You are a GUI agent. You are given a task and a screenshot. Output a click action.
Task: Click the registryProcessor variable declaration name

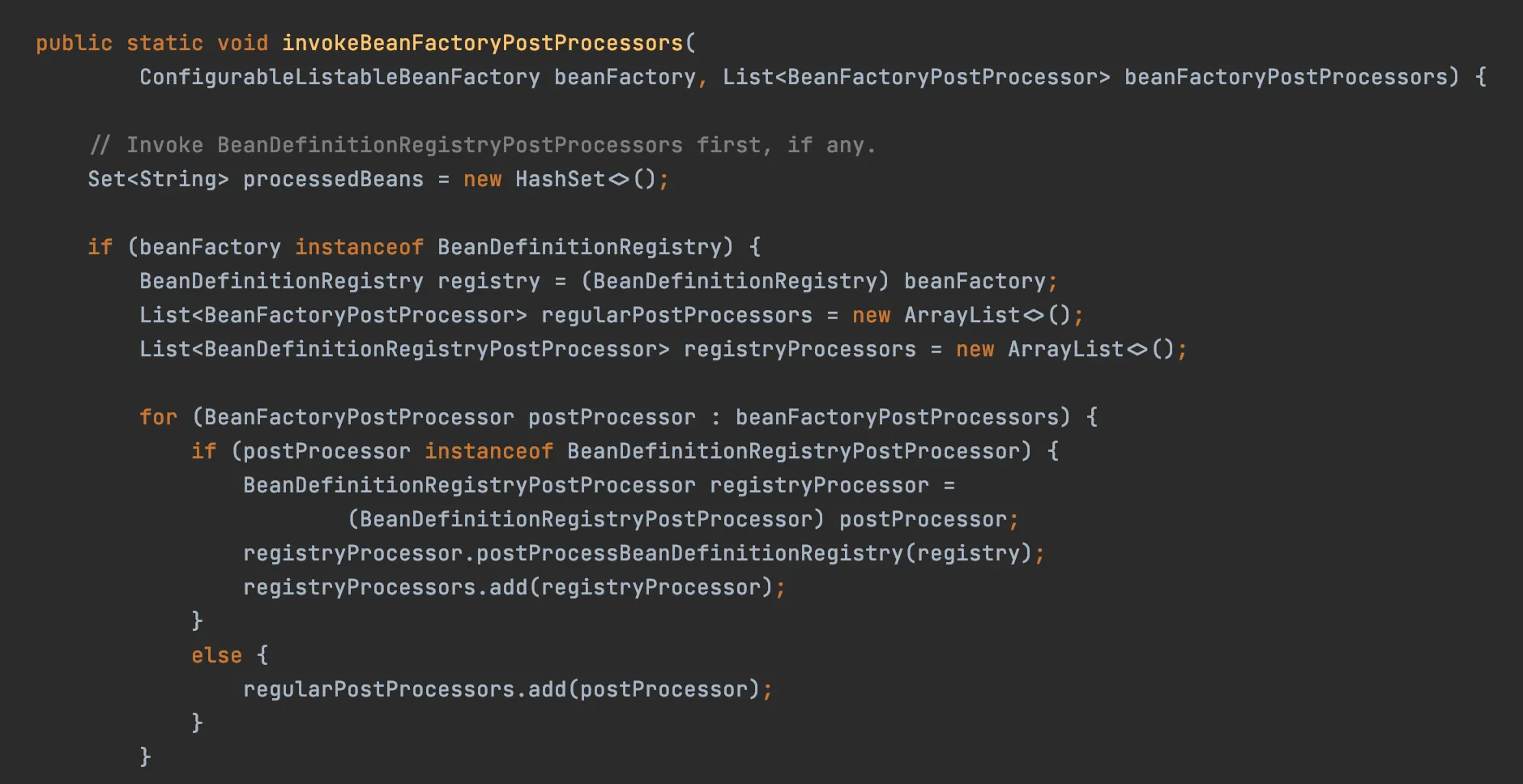pos(819,485)
